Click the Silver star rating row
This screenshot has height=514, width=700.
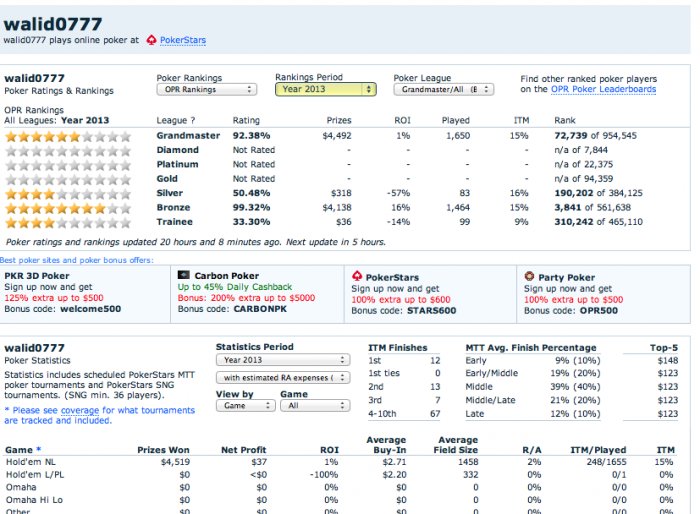pos(68,194)
